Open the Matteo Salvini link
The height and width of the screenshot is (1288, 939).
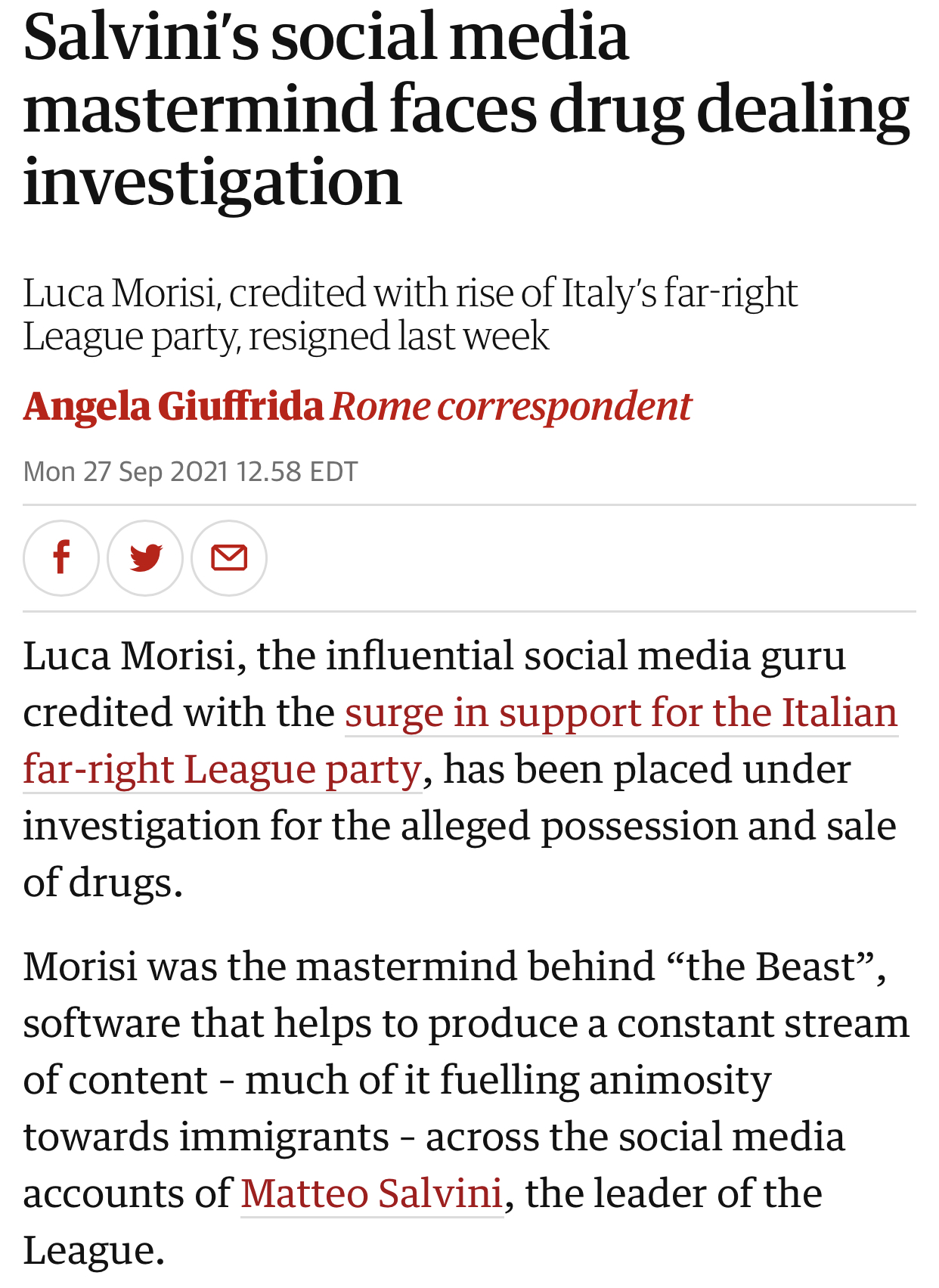pyautogui.click(x=372, y=1193)
